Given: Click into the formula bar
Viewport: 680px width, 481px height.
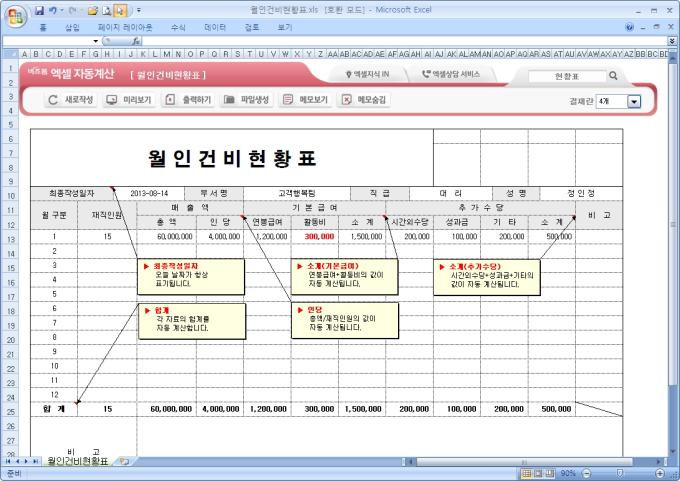Looking at the screenshot, I should (x=405, y=41).
